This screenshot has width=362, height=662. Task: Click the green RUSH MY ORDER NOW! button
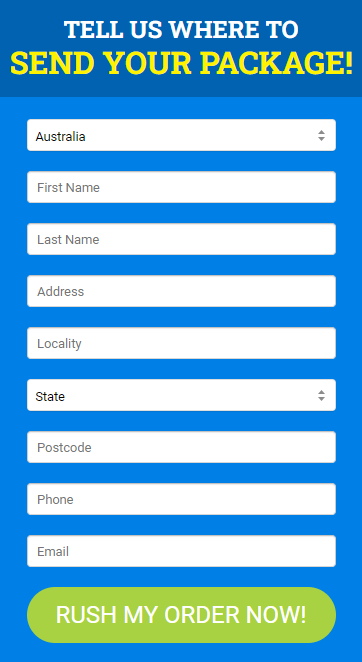coord(181,615)
